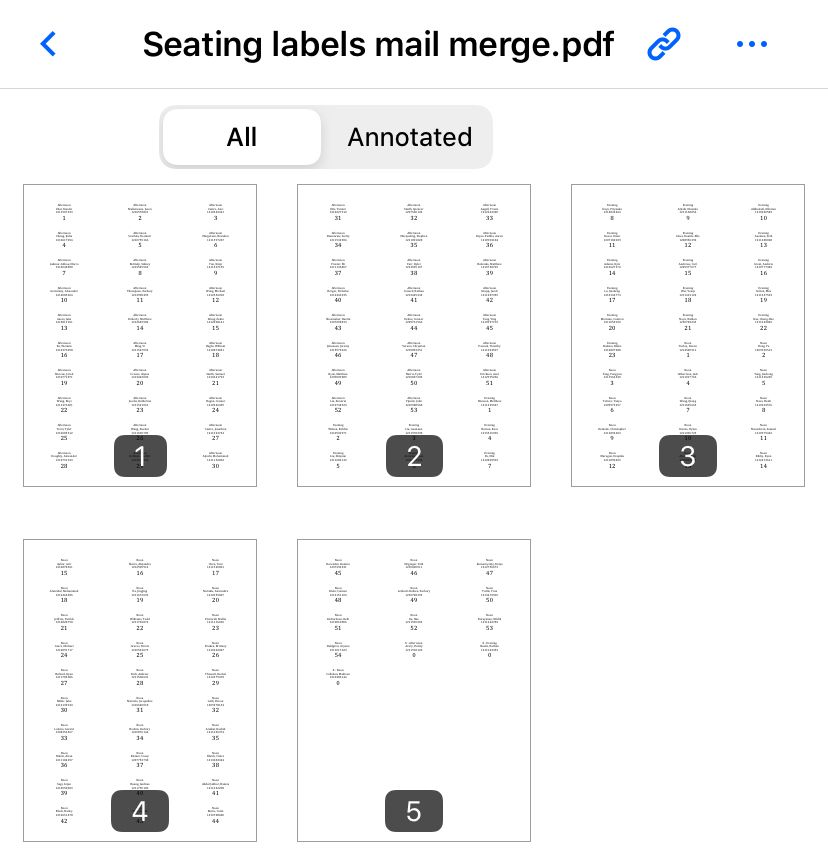
Task: Click seat label 1 atop page 1 thumbnail
Action: (65, 217)
